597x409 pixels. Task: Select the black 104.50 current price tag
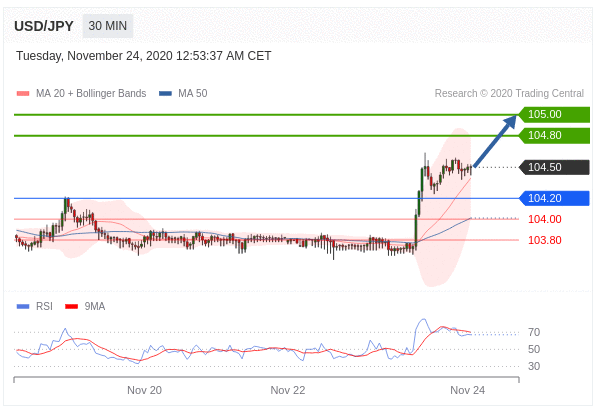pos(554,167)
